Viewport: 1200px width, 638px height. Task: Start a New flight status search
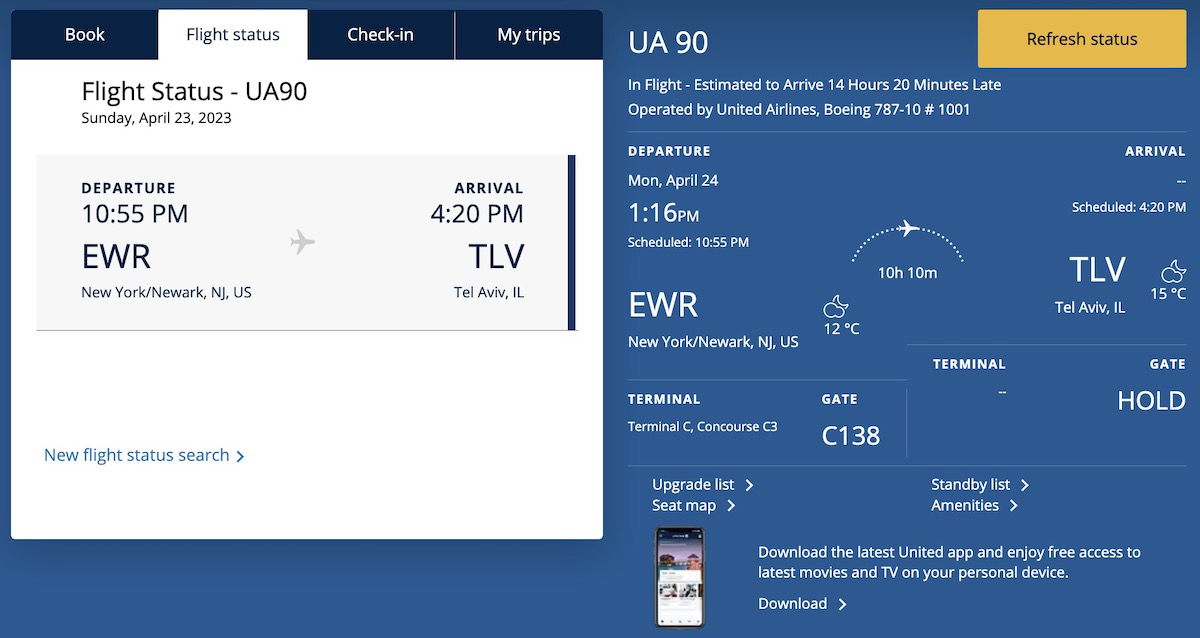137,455
